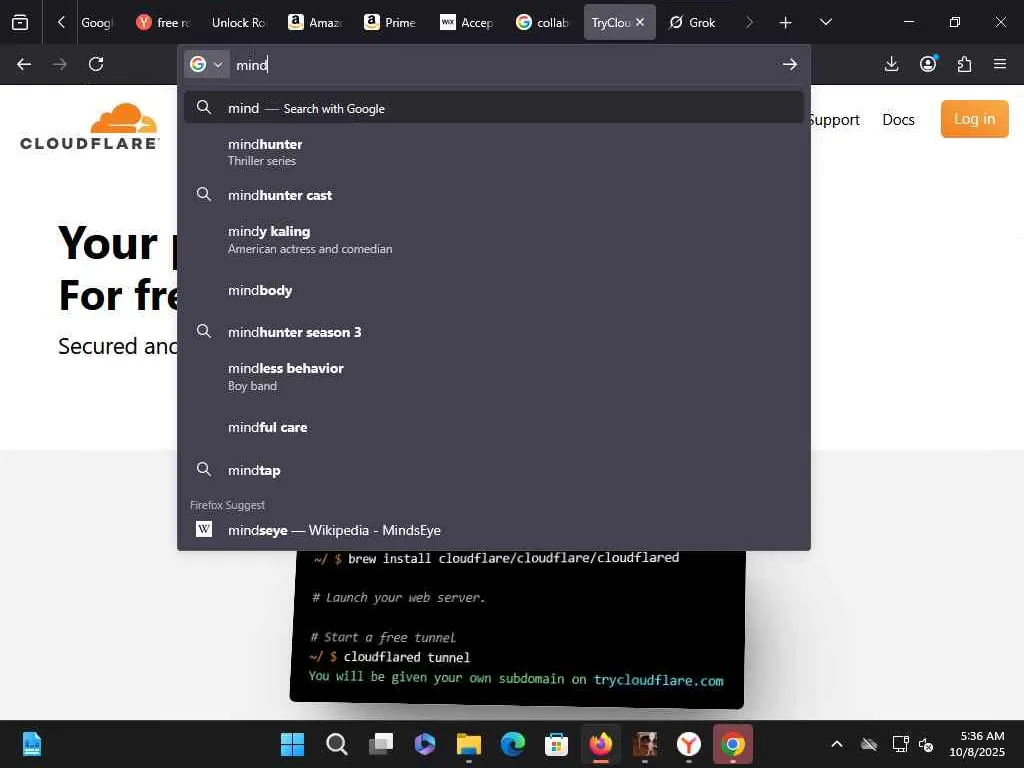
Task: Open the list all tabs dropdown
Action: click(825, 22)
